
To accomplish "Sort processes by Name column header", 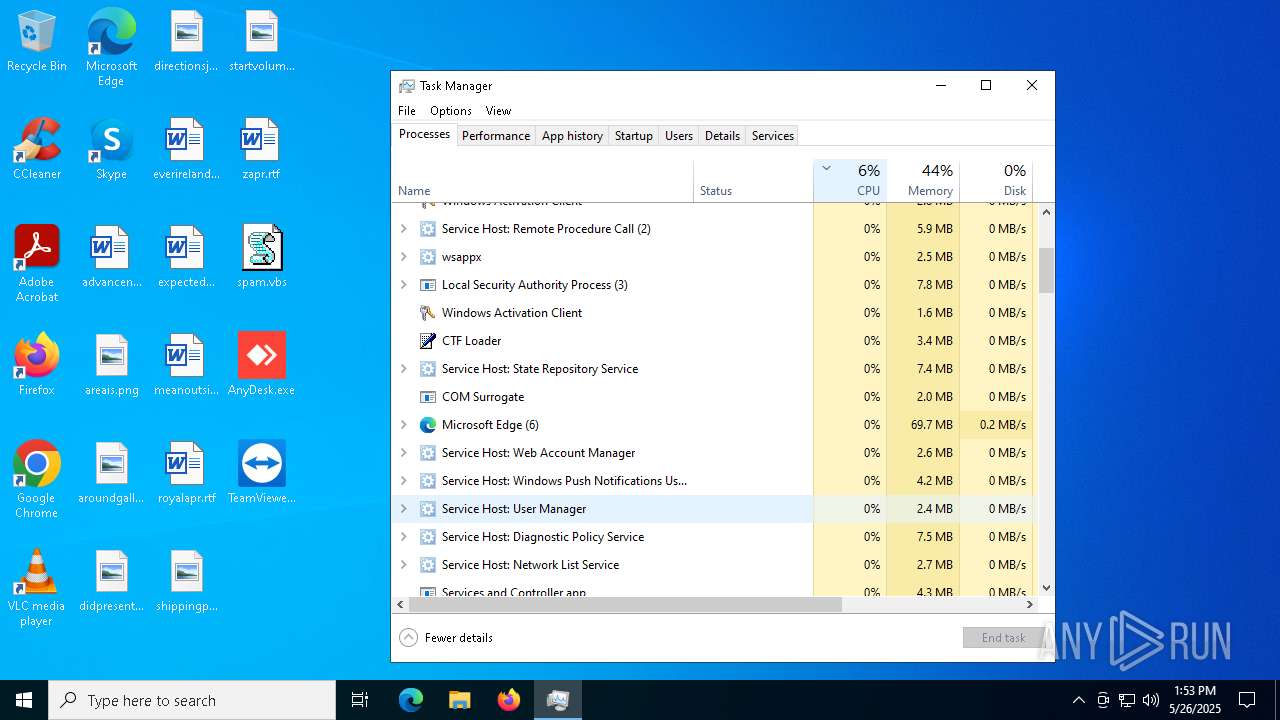I will tap(543, 180).
